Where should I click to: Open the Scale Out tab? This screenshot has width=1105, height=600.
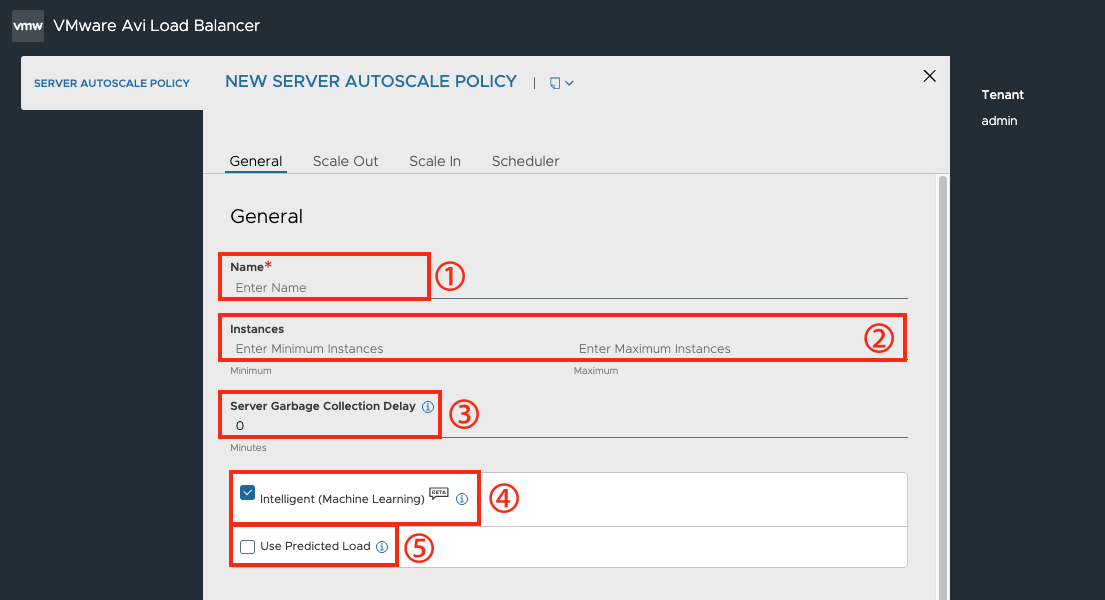pos(345,161)
